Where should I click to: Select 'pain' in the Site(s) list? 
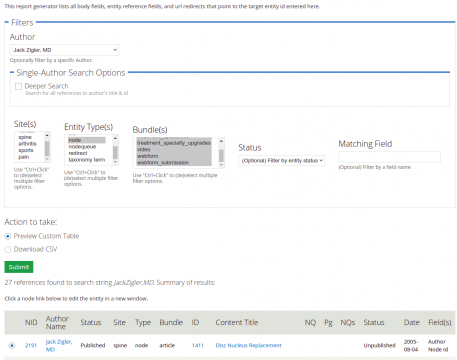tap(24, 157)
